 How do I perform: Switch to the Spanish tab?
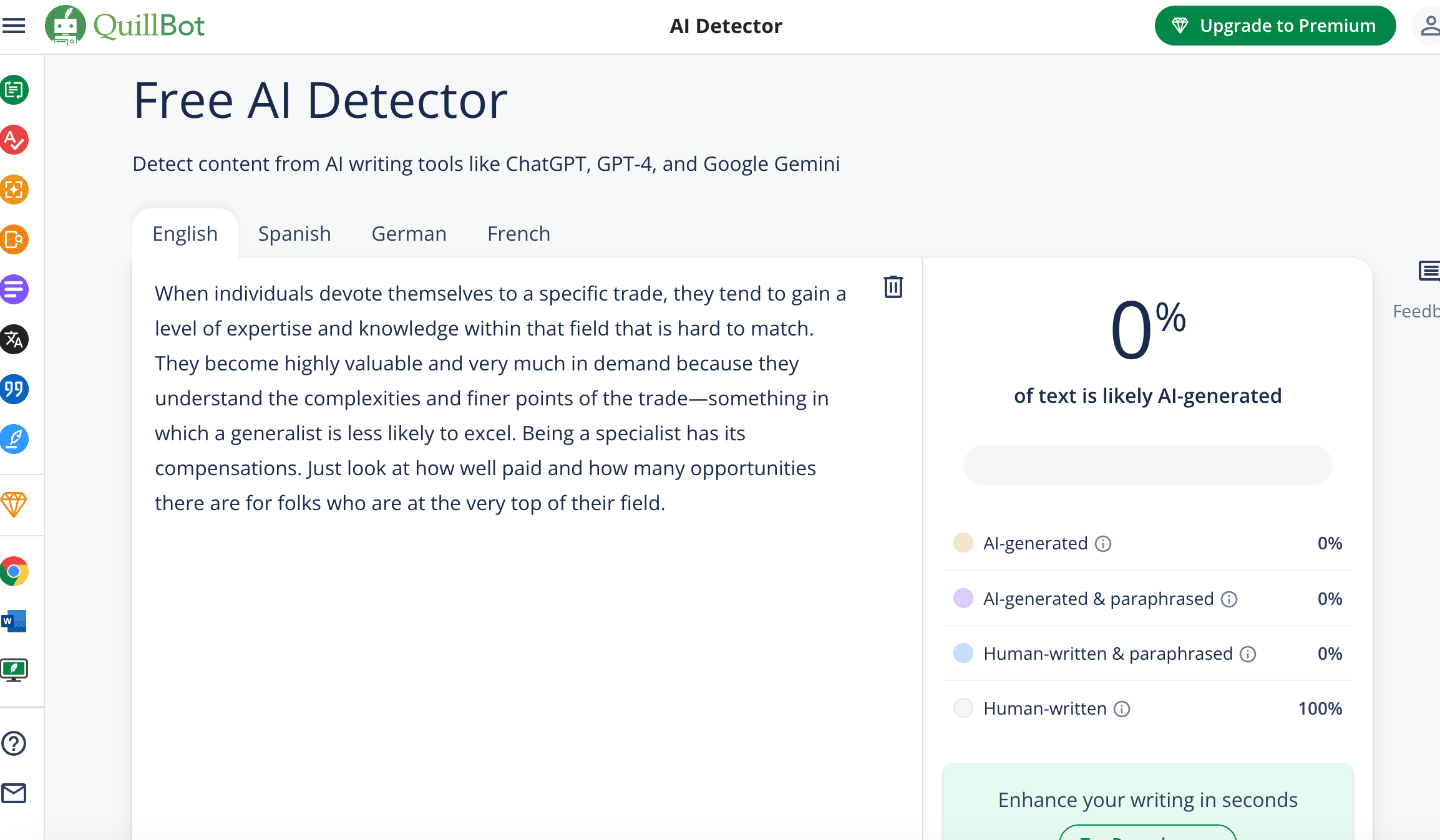(294, 234)
